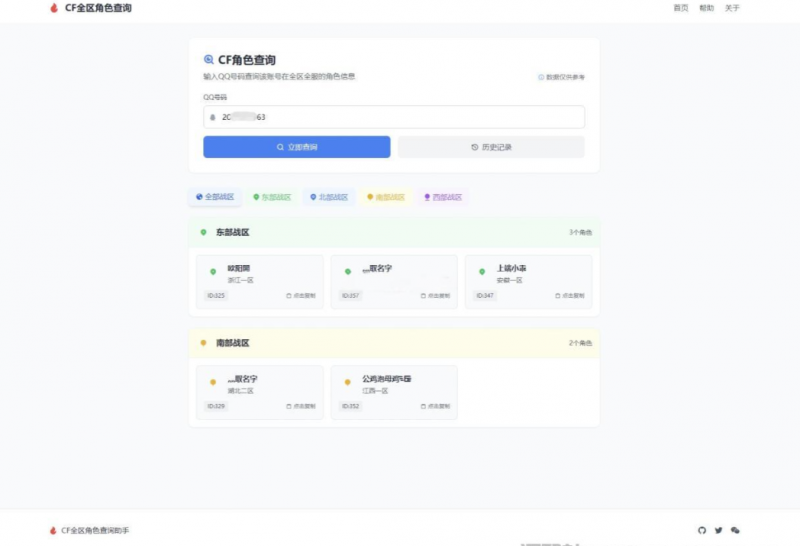This screenshot has height=546, width=800.
Task: Open the WeChat icon in the footer
Action: click(x=735, y=530)
